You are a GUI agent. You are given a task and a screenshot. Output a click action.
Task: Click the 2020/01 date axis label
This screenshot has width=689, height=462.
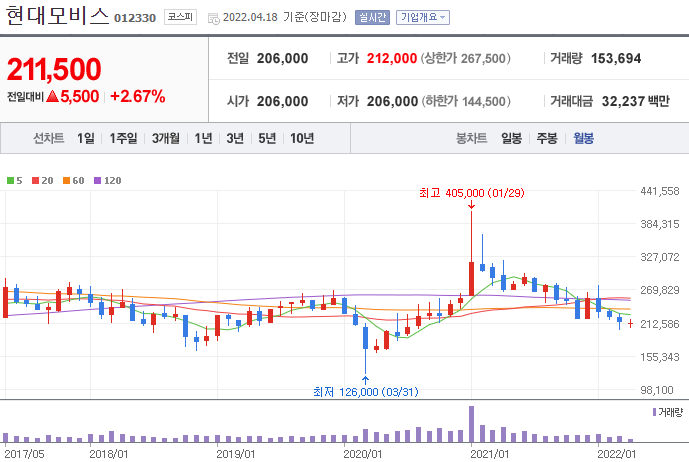363,454
